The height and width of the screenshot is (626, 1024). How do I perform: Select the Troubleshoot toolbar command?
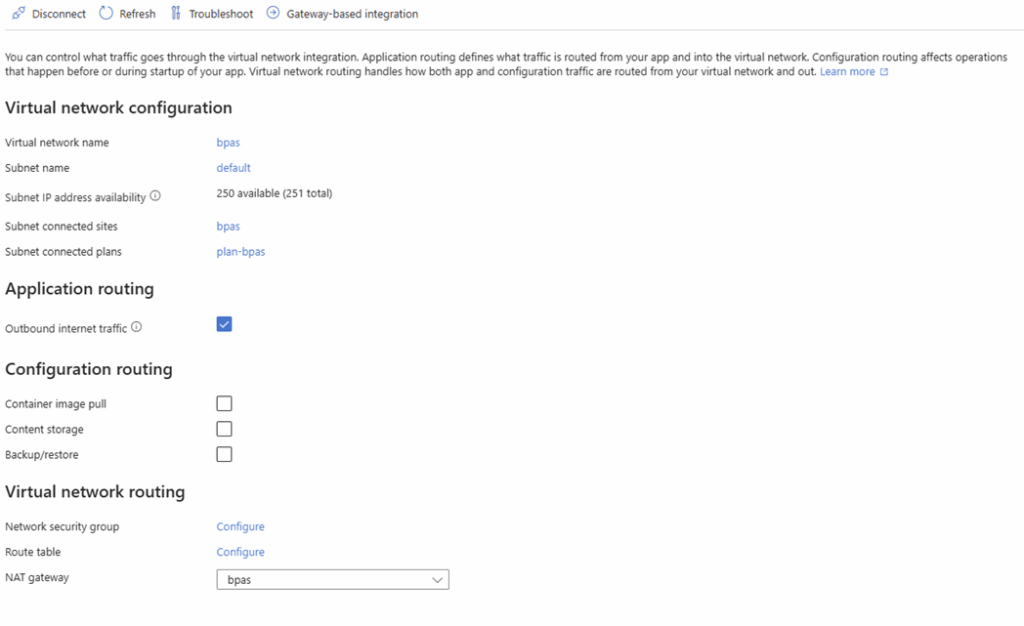tap(212, 14)
